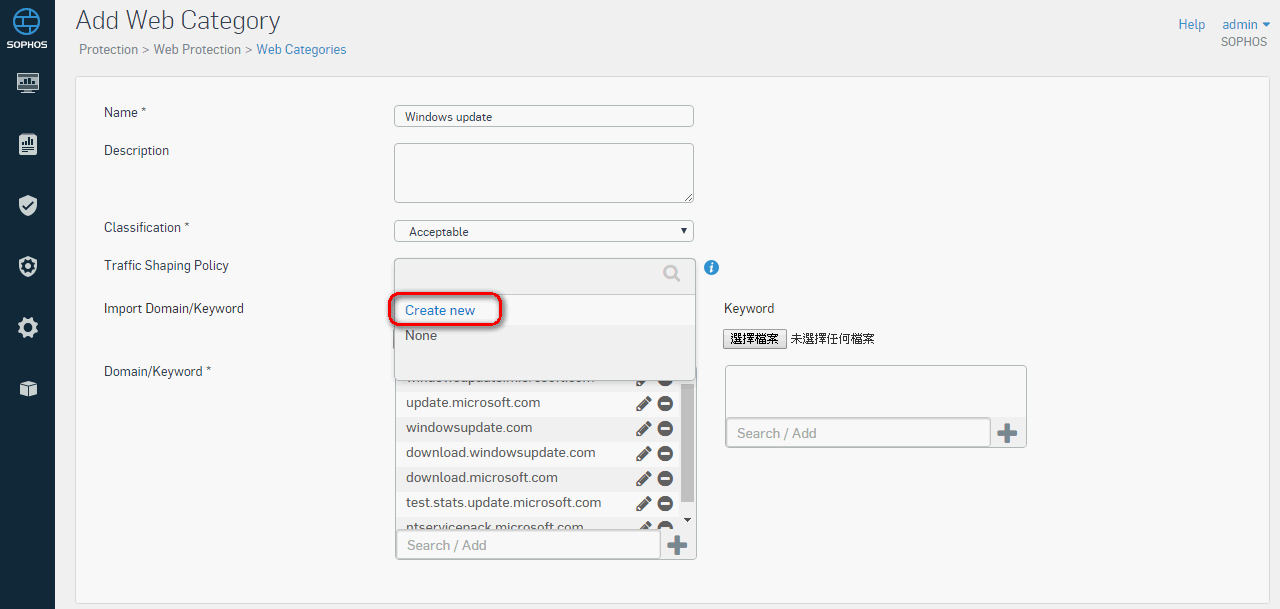The width and height of the screenshot is (1280, 609).
Task: Edit download.windowsupdate.com with pencil icon
Action: coord(644,453)
